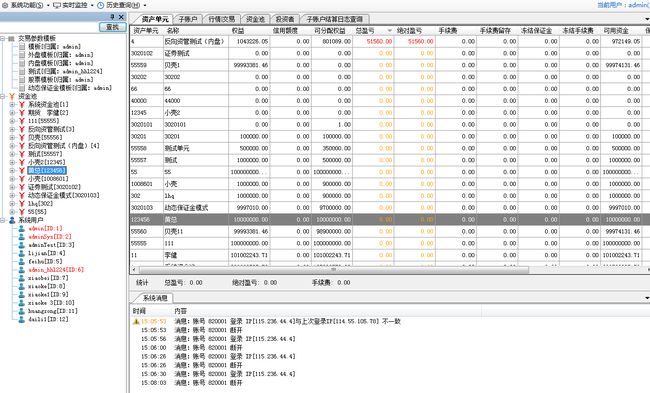Viewport: 650px width, 393px height.
Task: Select the 资产单元 tab
Action: [x=155, y=19]
